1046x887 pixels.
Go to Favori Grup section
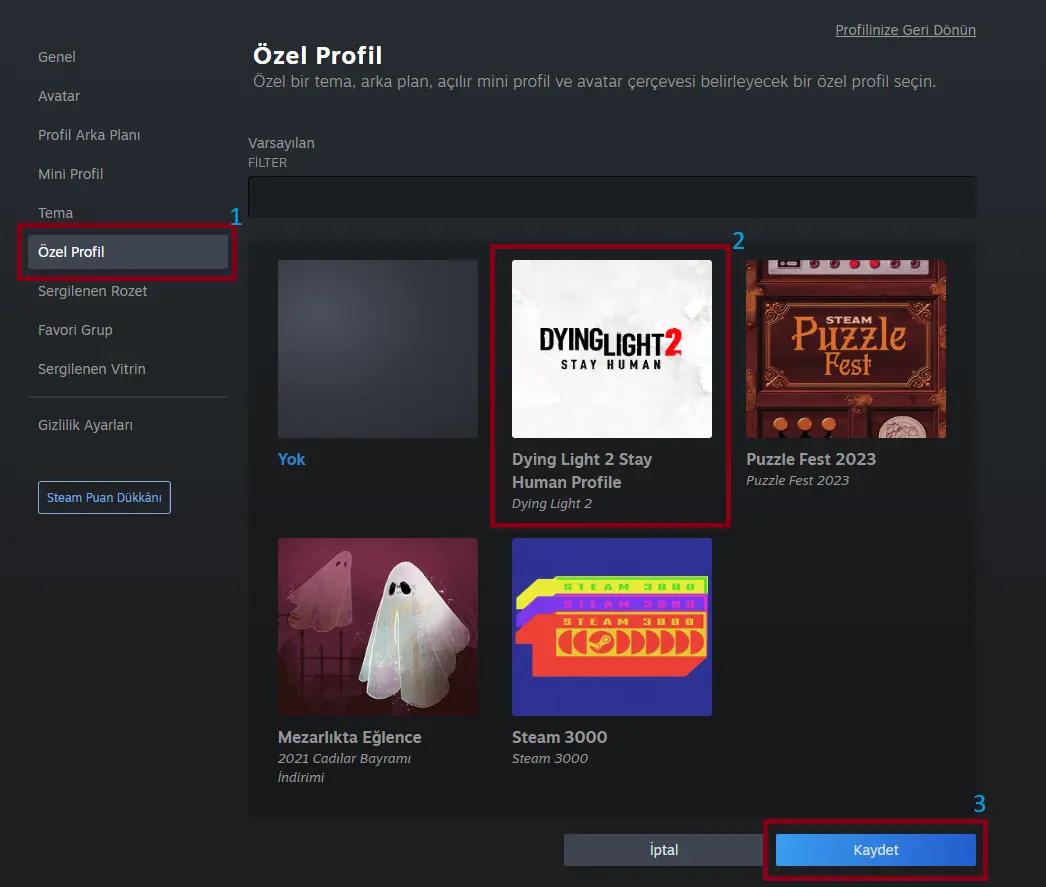tap(75, 330)
